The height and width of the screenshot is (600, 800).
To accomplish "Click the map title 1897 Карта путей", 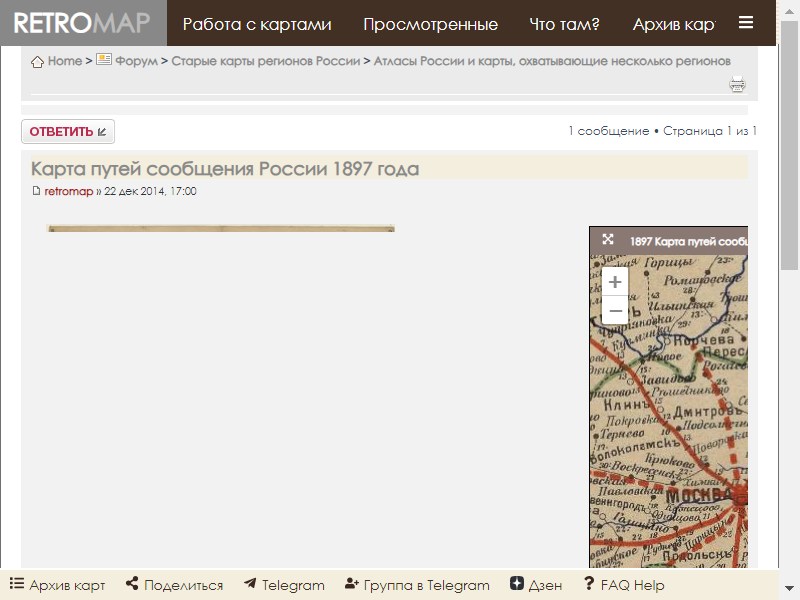I will pyautogui.click(x=689, y=241).
